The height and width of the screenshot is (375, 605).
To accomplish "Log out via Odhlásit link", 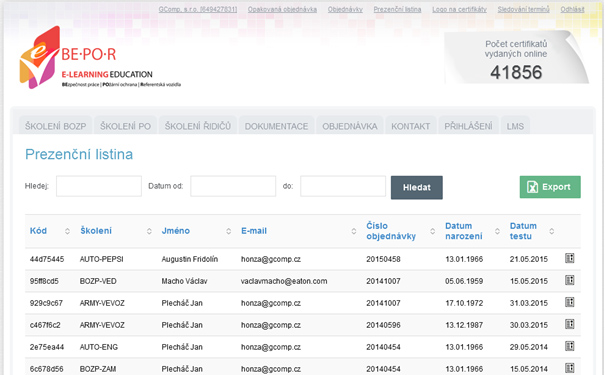I will [572, 9].
